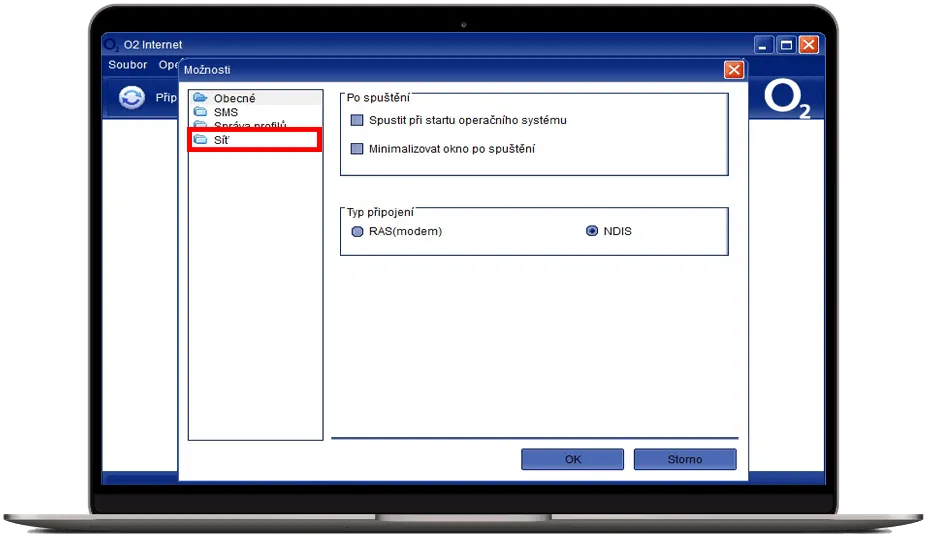
Task: Maximize the O2 Internet window
Action: coord(786,45)
